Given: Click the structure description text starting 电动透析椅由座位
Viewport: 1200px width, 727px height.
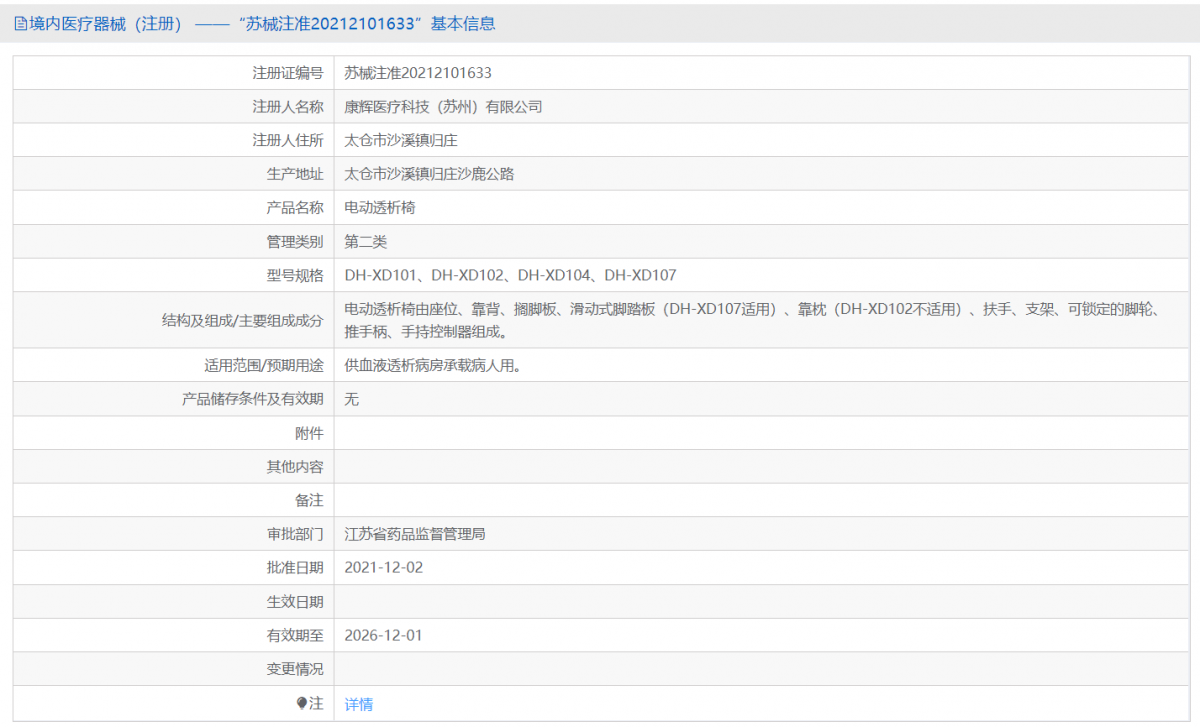Looking at the screenshot, I should tap(752, 320).
